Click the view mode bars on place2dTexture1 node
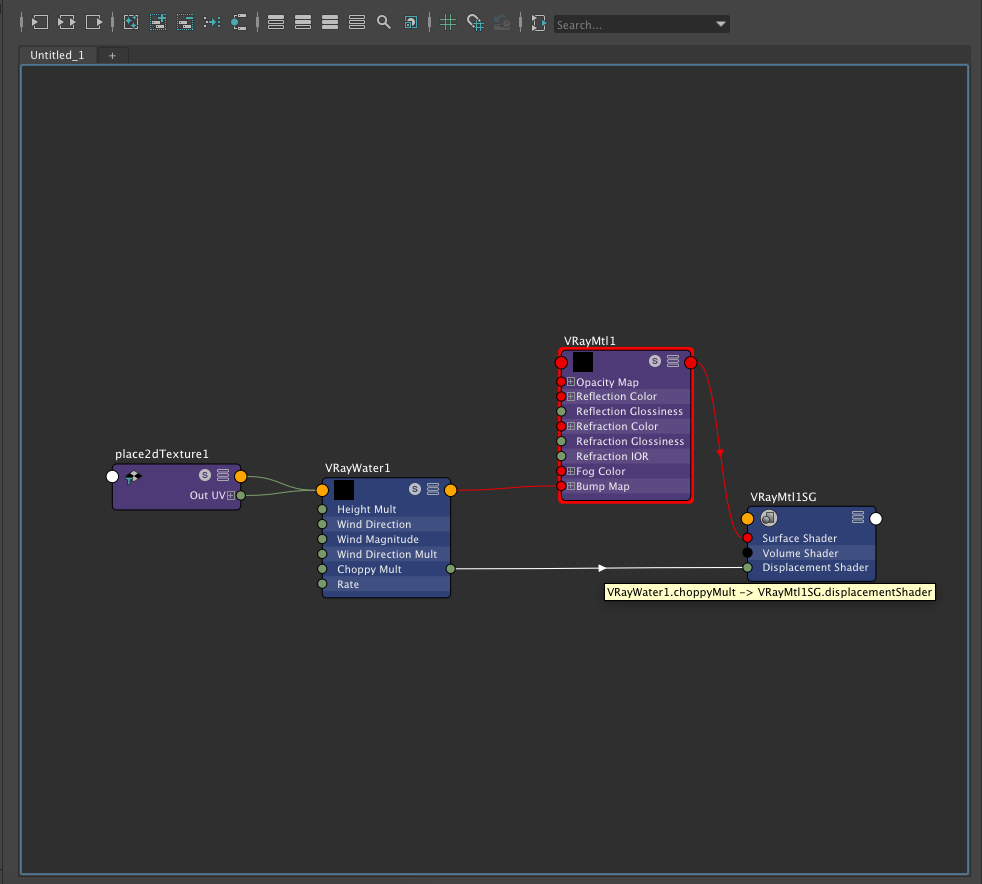This screenshot has height=884, width=982. [223, 475]
